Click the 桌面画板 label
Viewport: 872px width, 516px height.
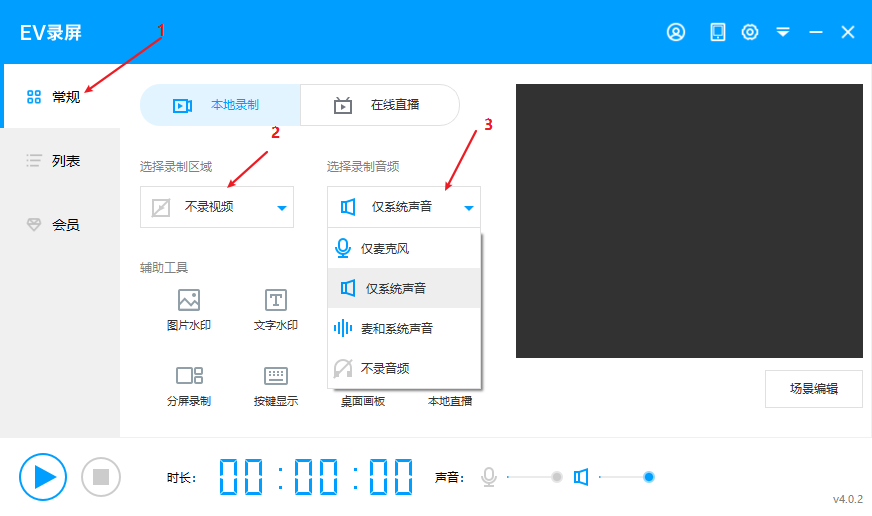tap(363, 401)
